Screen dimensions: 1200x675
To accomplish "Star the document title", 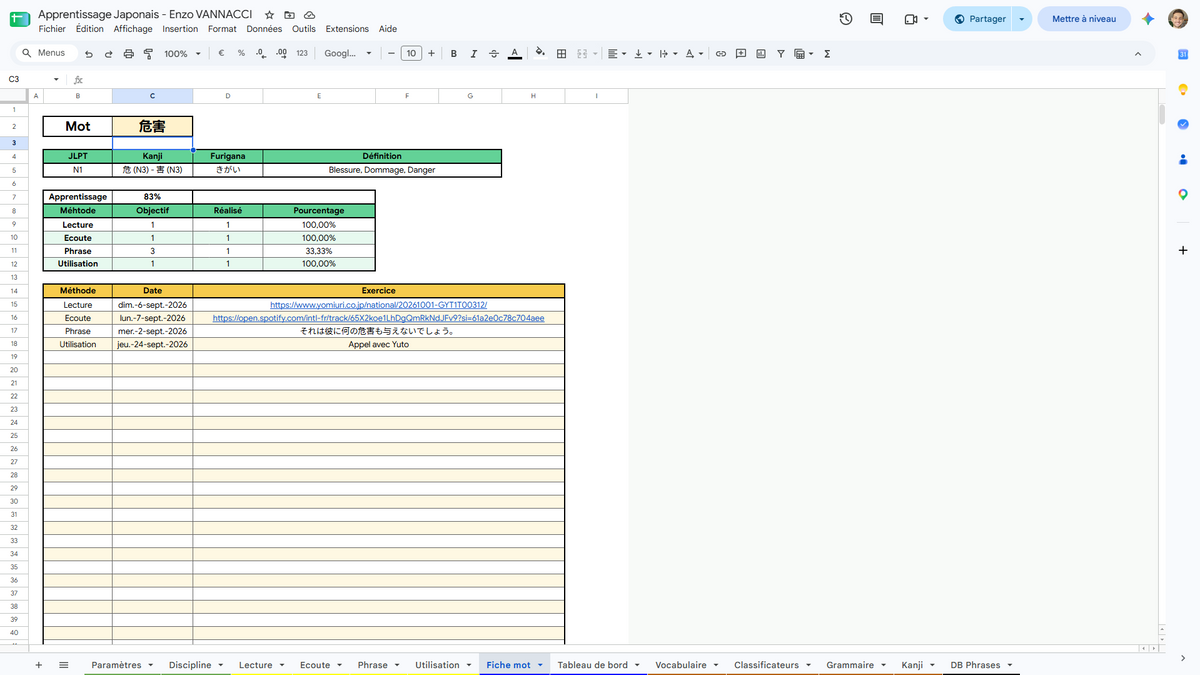I will point(270,15).
